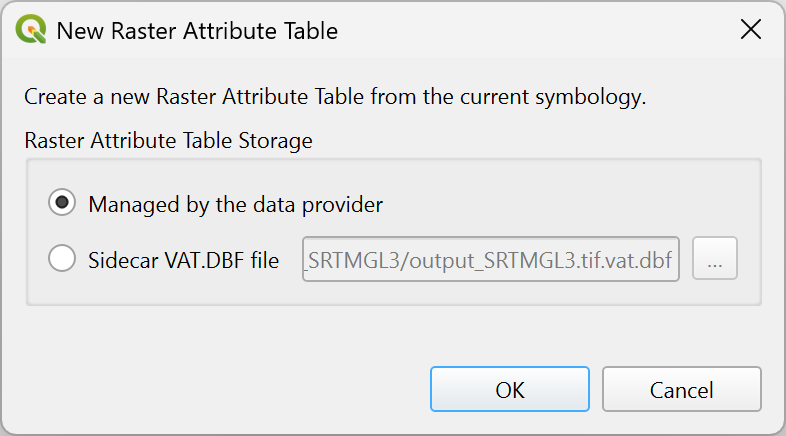Image resolution: width=786 pixels, height=436 pixels.
Task: Click the description text about current symbology
Action: coord(335,98)
